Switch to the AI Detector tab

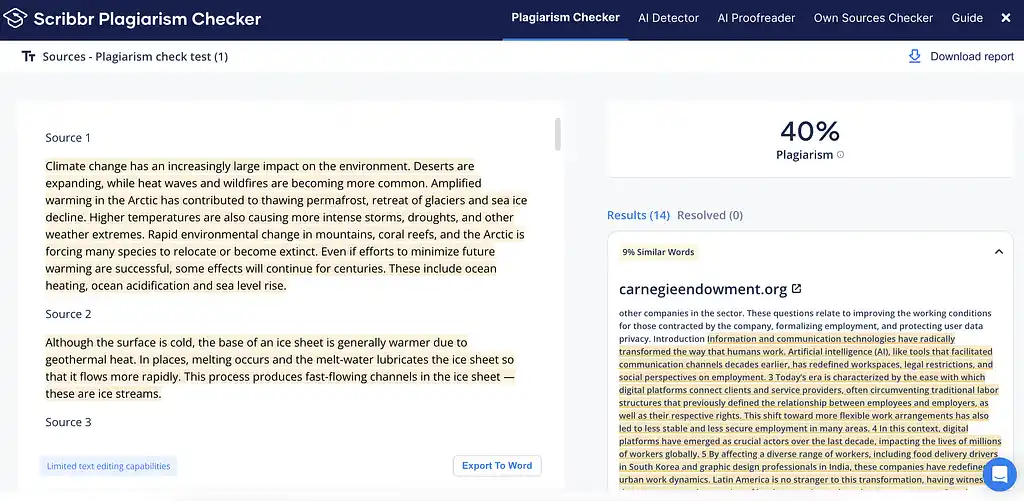point(668,18)
